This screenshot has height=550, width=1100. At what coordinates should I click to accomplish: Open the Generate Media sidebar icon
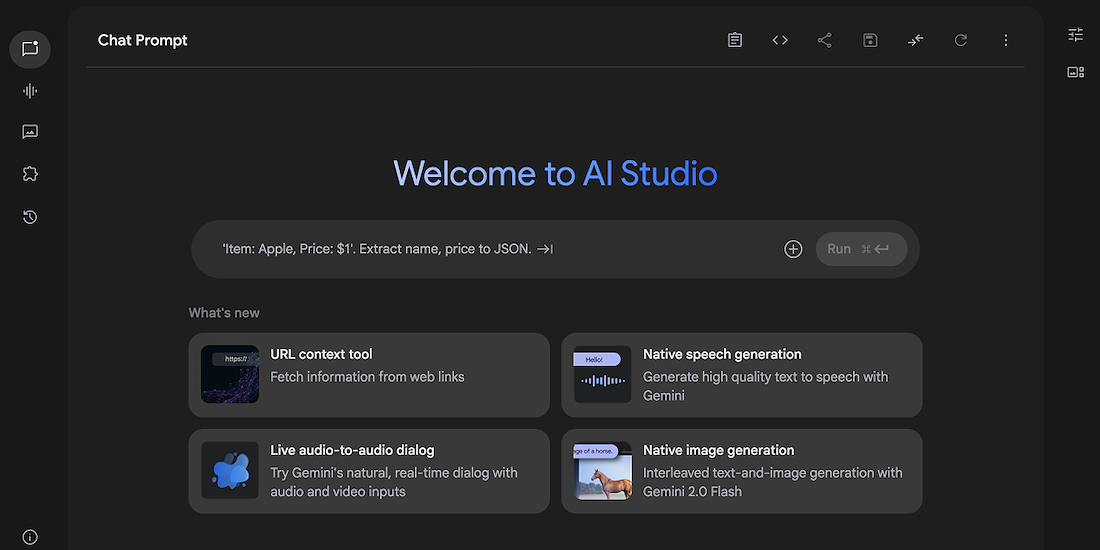[x=30, y=132]
